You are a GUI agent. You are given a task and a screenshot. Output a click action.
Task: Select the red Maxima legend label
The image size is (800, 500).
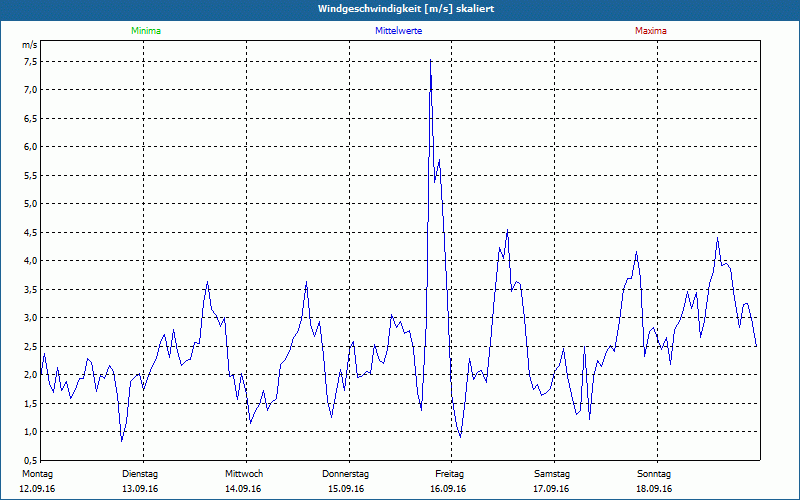651,31
